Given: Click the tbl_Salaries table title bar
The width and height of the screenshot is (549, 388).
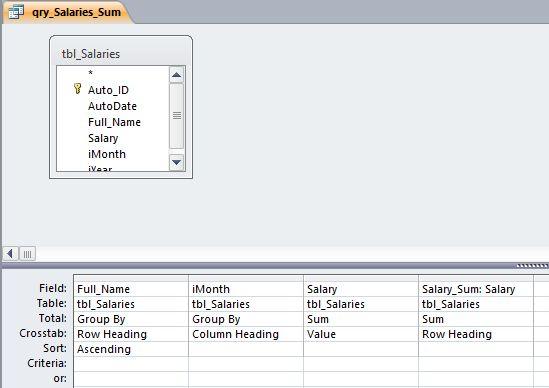Looking at the screenshot, I should (x=121, y=54).
